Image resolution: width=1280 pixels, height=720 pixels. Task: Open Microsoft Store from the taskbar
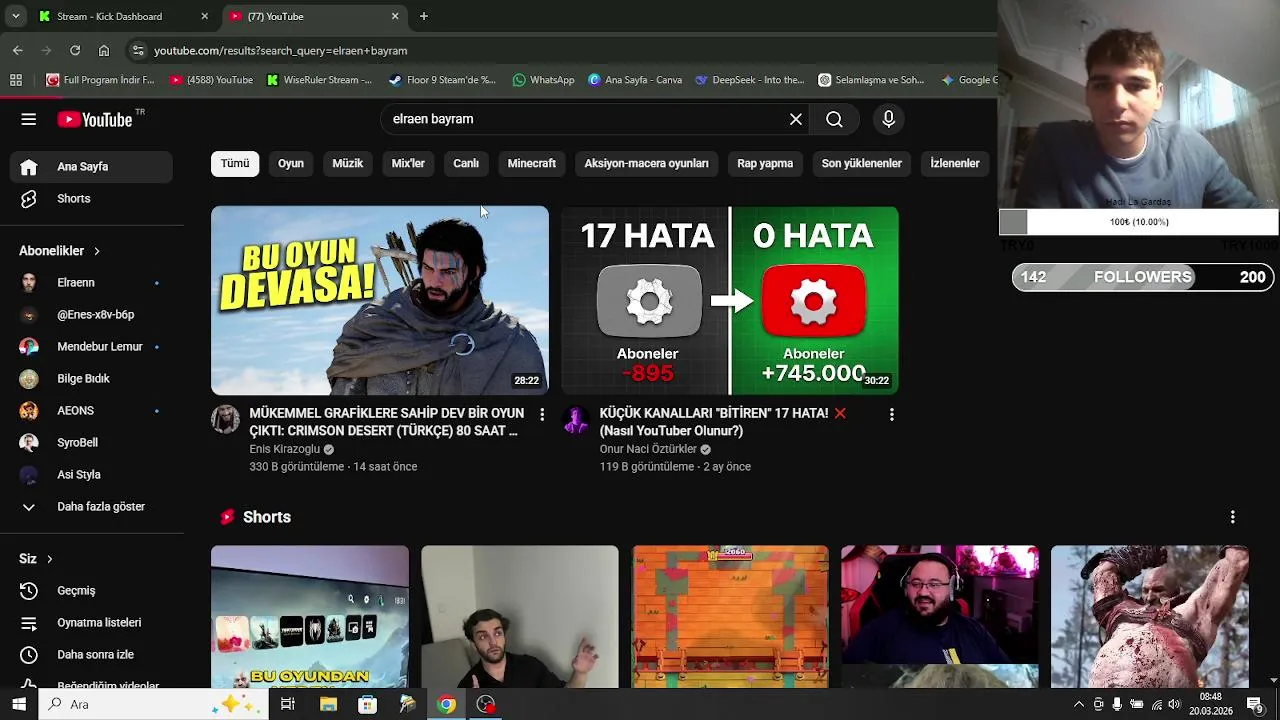(x=367, y=705)
